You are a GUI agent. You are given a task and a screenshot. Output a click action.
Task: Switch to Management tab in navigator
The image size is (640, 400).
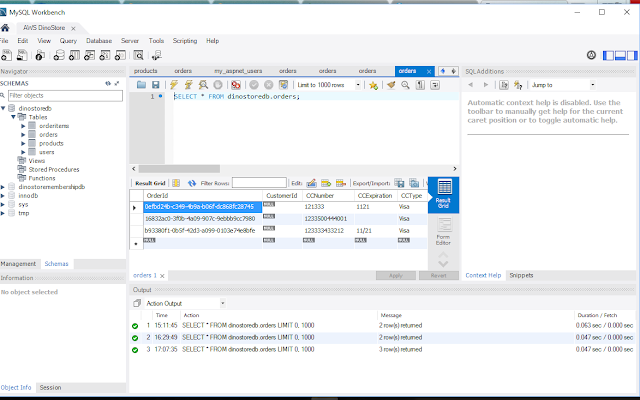pos(18,264)
